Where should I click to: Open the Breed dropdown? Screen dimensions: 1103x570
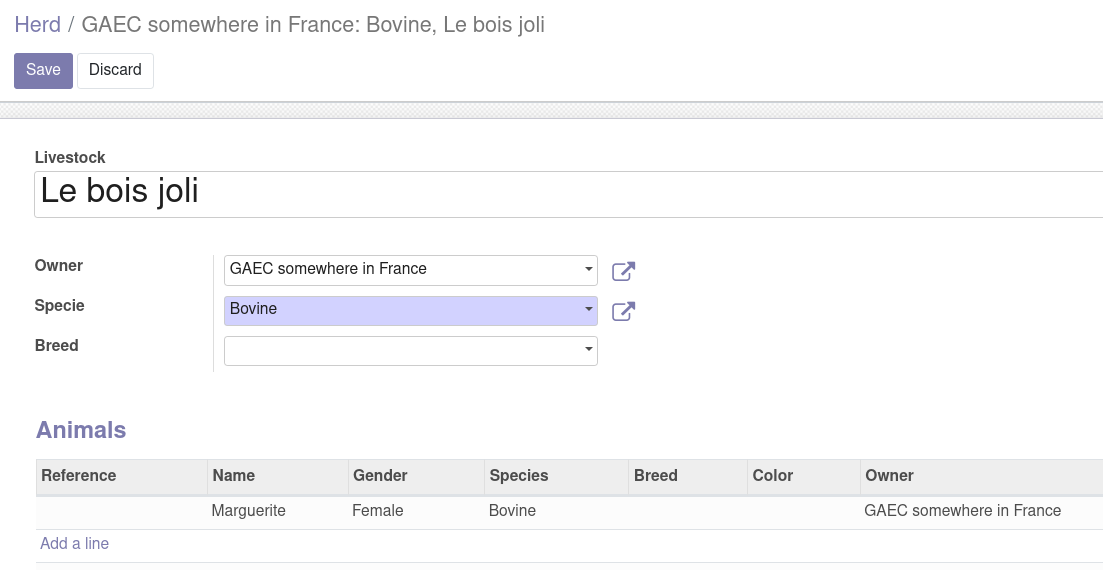pos(588,350)
